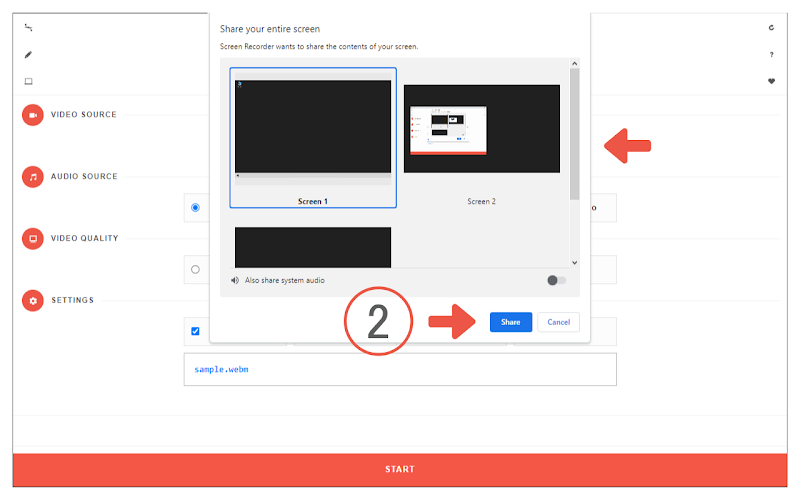Image resolution: width=800 pixels, height=500 pixels.
Task: Click the blue Share button
Action: pyautogui.click(x=511, y=322)
